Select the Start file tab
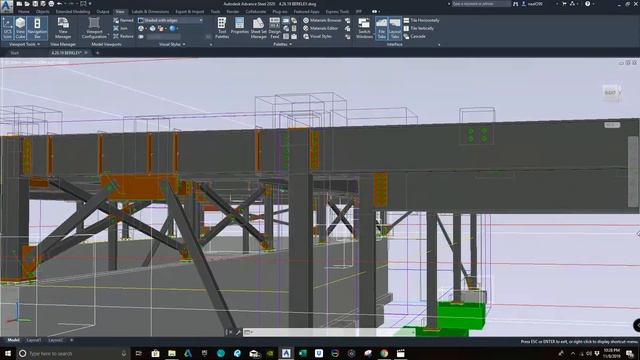Image resolution: width=640 pixels, height=360 pixels. [x=14, y=53]
